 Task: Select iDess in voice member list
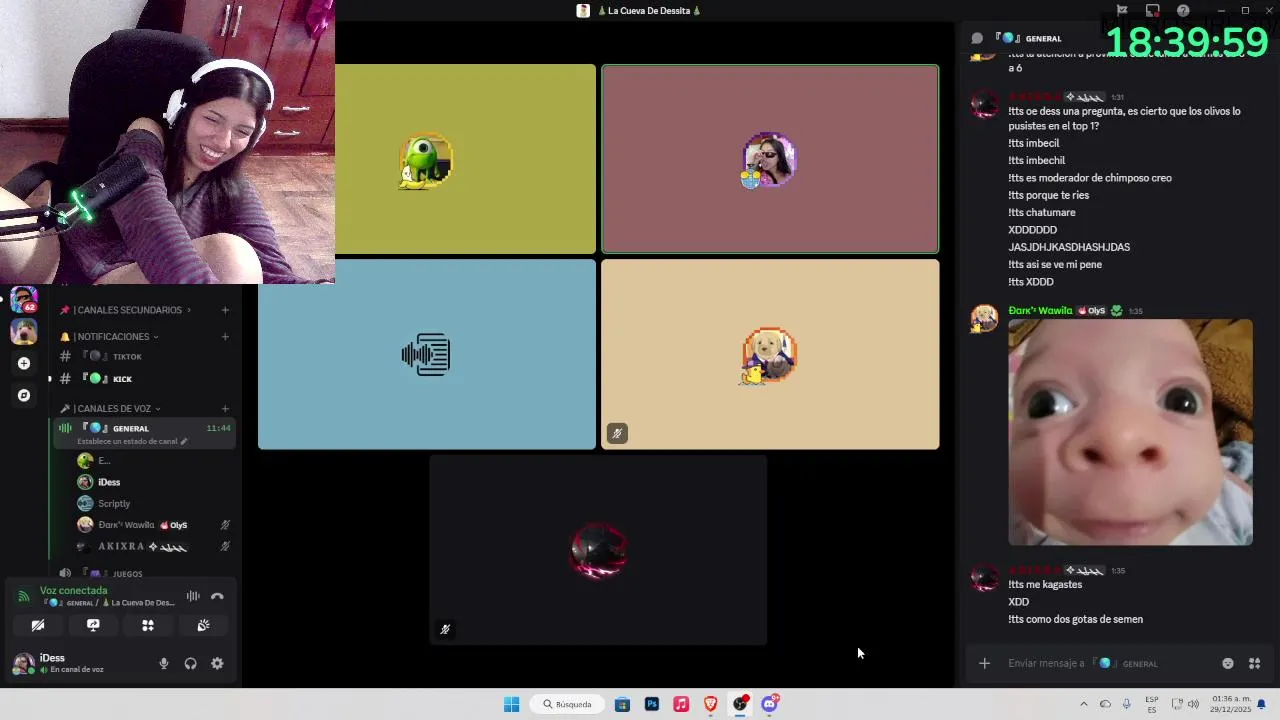click(x=154, y=482)
